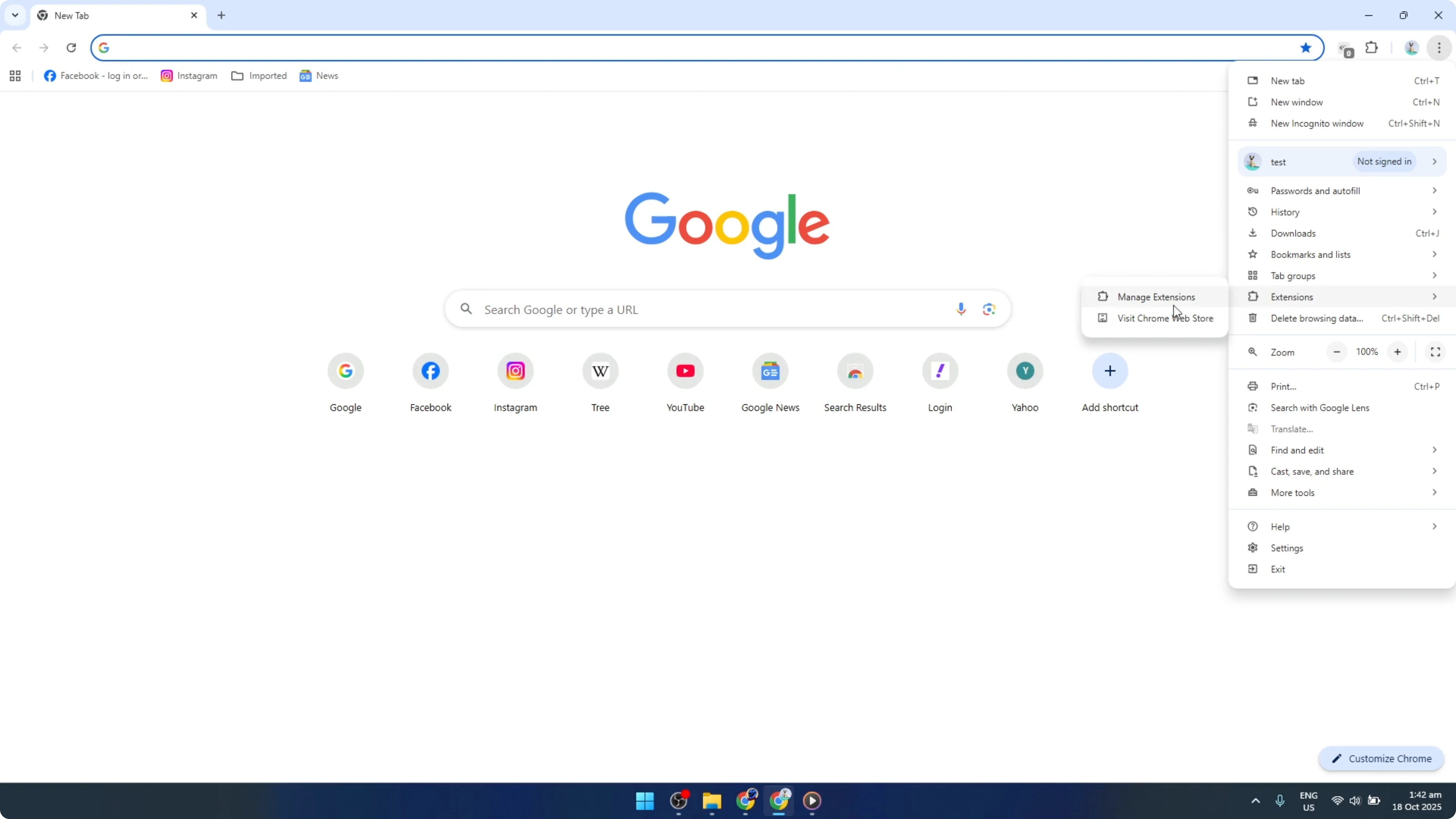Open the Extensions puzzle icon in toolbar

click(x=1371, y=47)
